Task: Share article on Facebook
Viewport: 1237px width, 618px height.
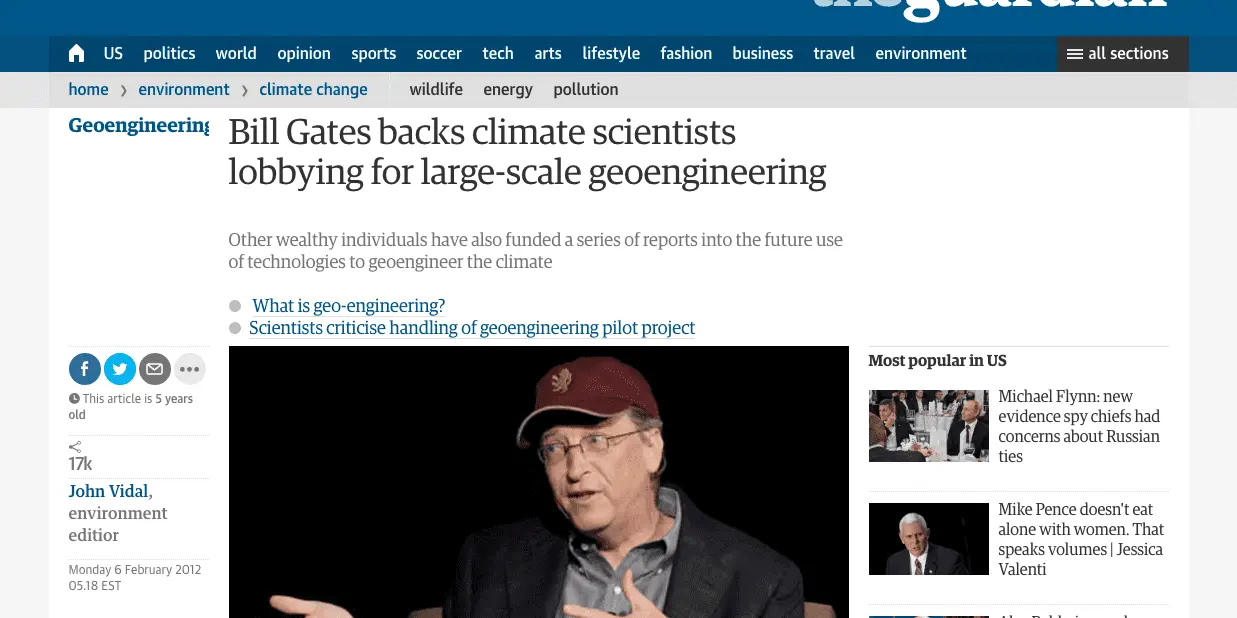Action: [85, 369]
